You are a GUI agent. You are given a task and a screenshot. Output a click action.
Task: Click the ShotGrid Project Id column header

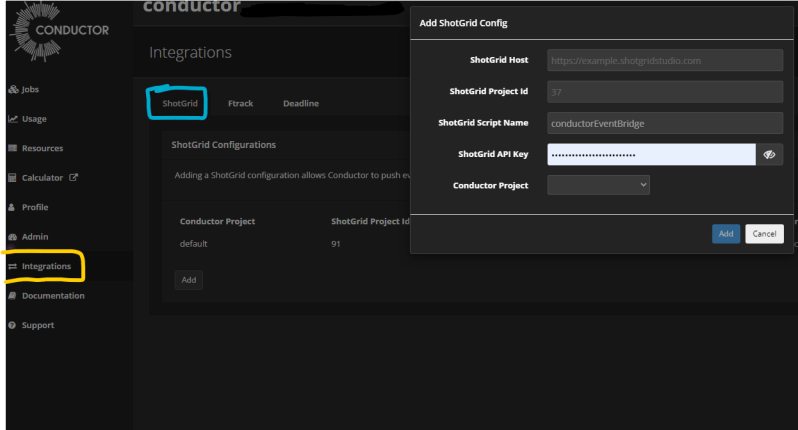[370, 222]
